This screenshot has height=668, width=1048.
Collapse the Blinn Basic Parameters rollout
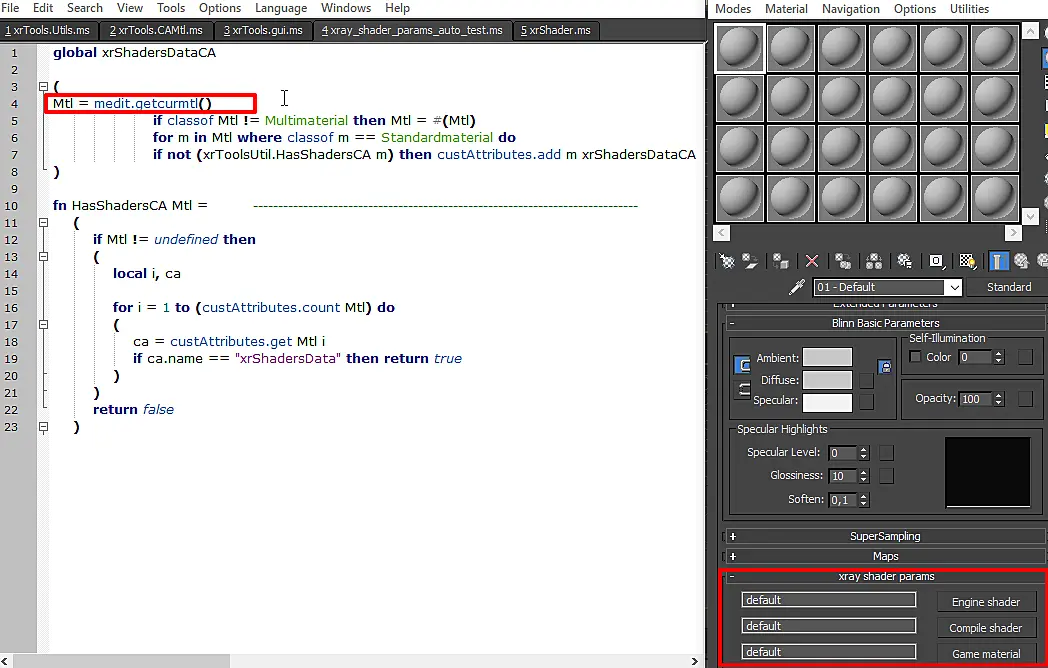[x=885, y=323]
